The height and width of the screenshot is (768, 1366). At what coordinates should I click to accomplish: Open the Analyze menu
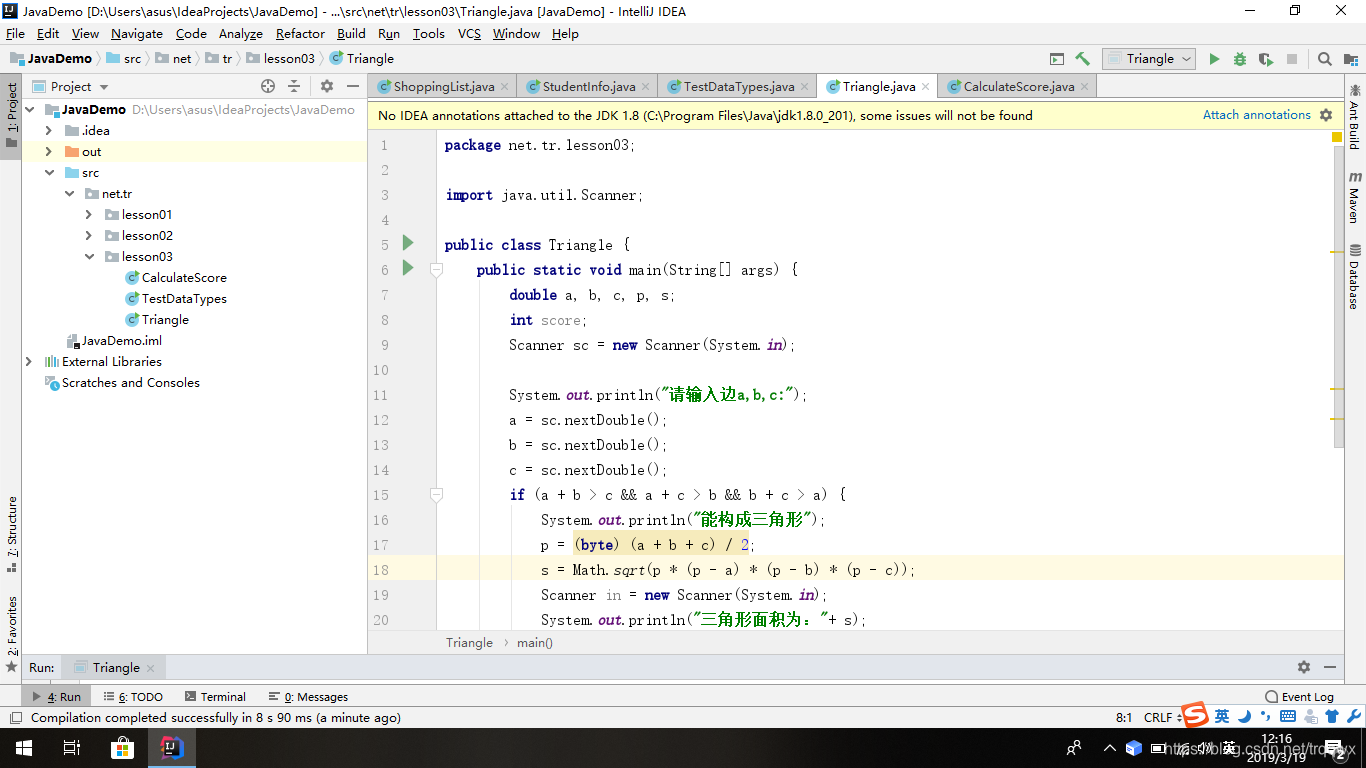pyautogui.click(x=240, y=34)
